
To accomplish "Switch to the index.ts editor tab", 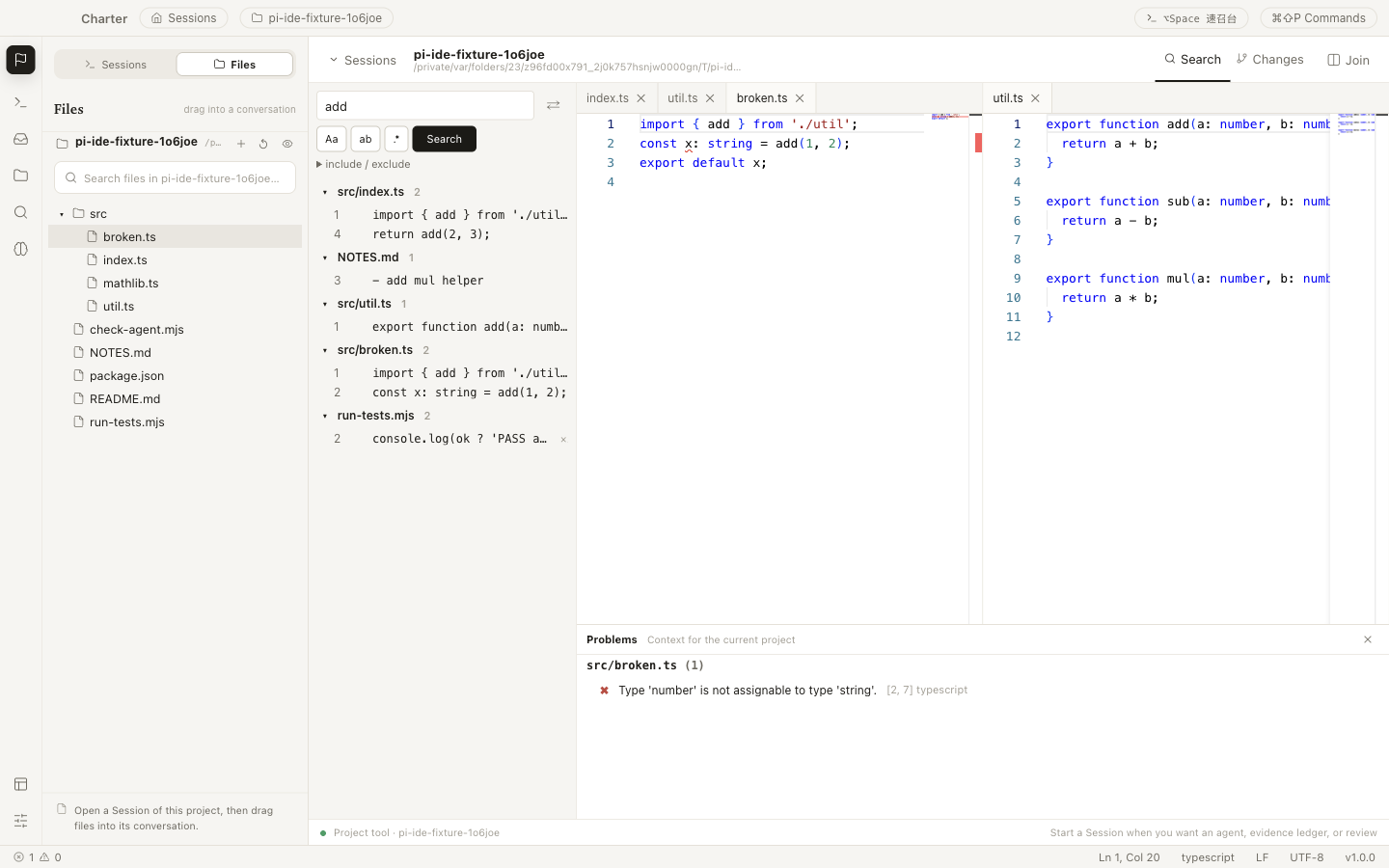I will pyautogui.click(x=608, y=98).
